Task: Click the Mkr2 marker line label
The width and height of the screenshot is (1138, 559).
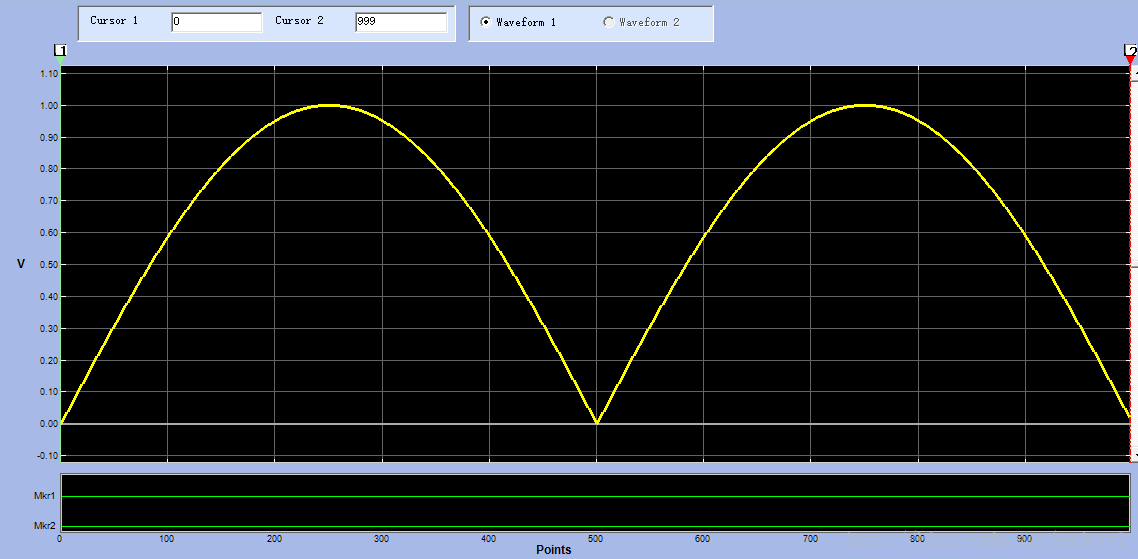Action: point(44,526)
